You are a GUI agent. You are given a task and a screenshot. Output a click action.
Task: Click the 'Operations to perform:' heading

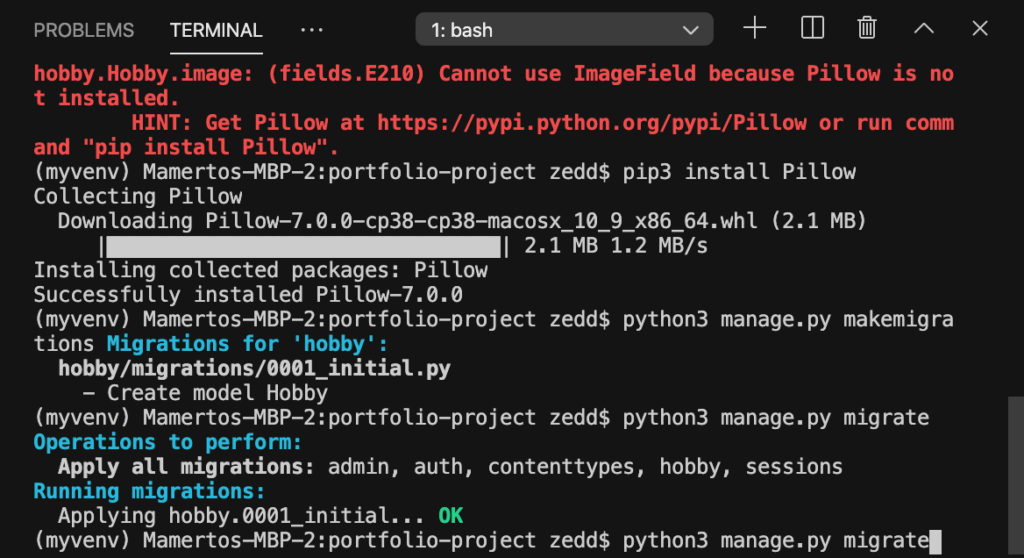[167, 442]
